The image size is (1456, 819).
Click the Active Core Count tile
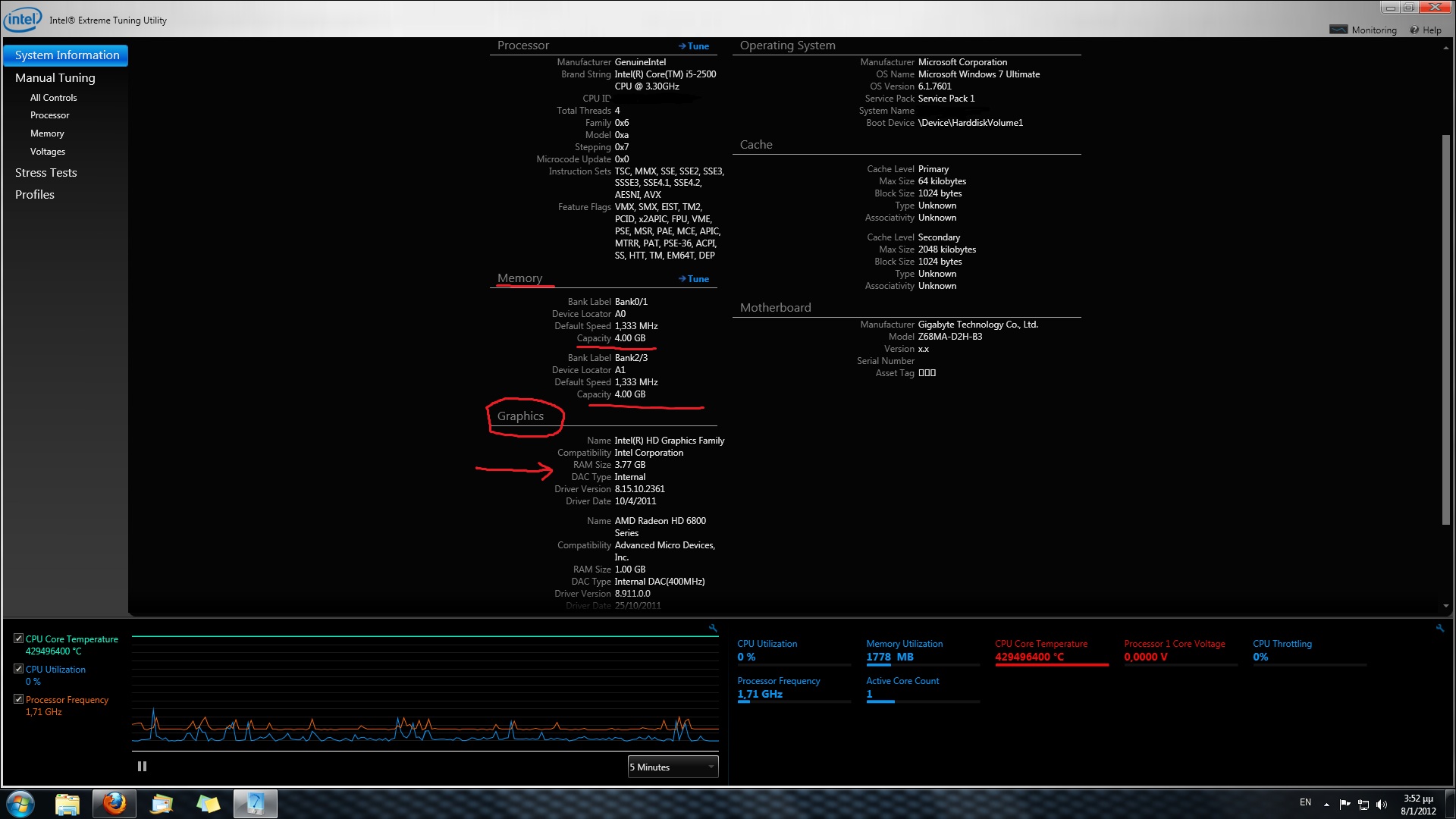click(x=923, y=689)
